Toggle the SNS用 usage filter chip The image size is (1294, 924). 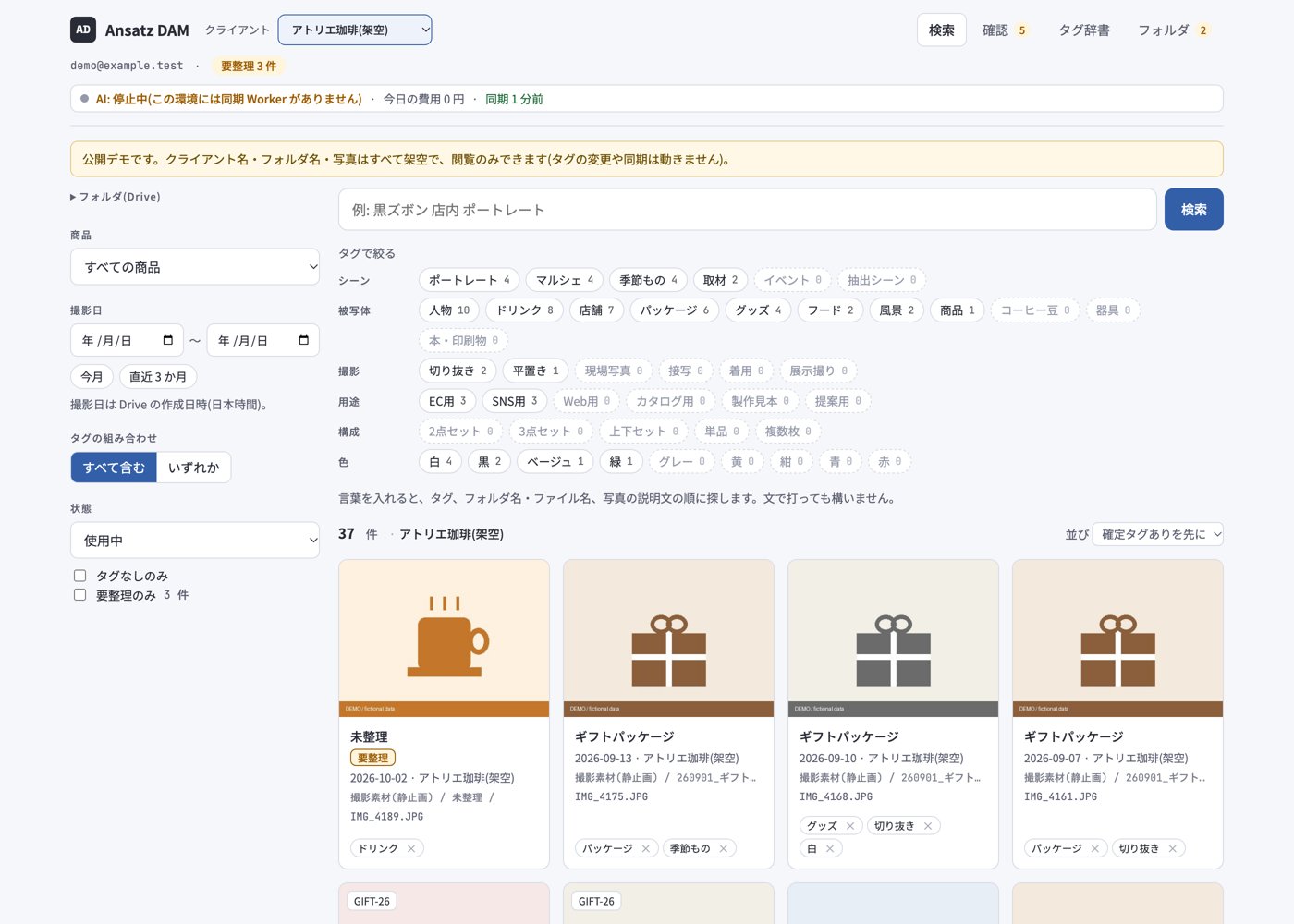pos(515,401)
